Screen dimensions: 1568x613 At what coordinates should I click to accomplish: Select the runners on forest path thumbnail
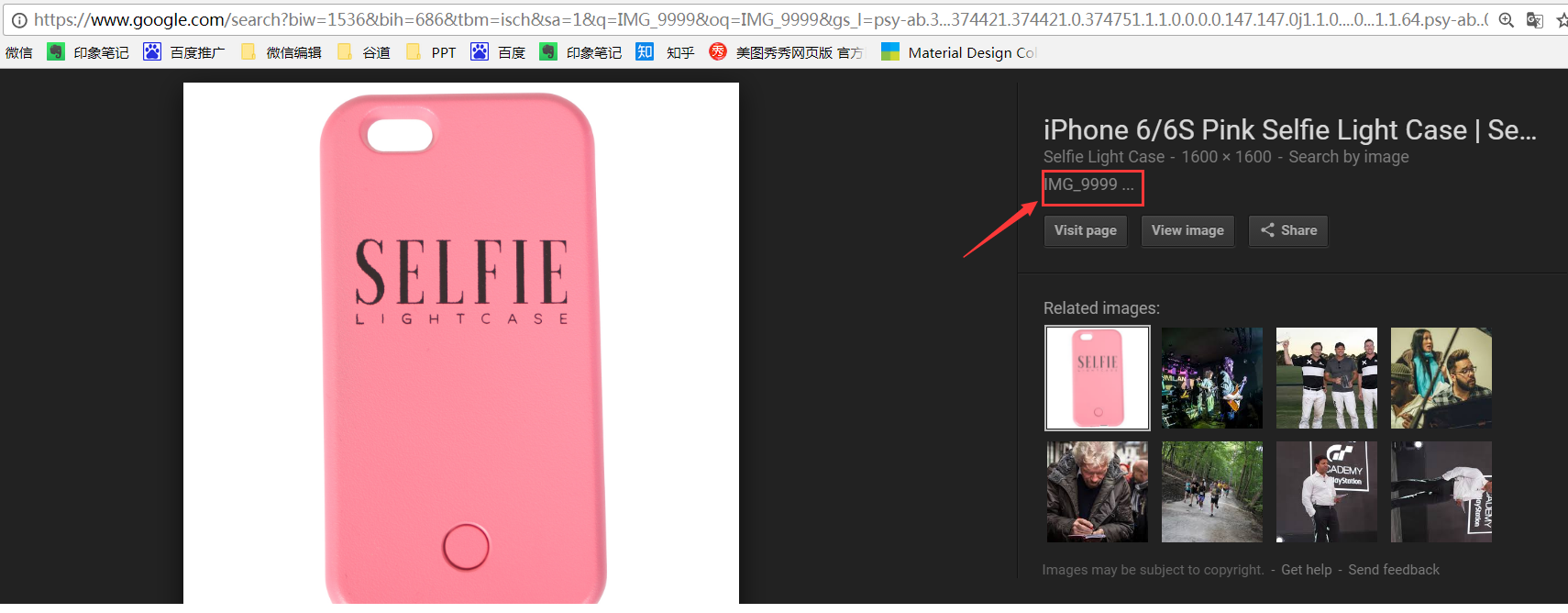tap(1211, 492)
